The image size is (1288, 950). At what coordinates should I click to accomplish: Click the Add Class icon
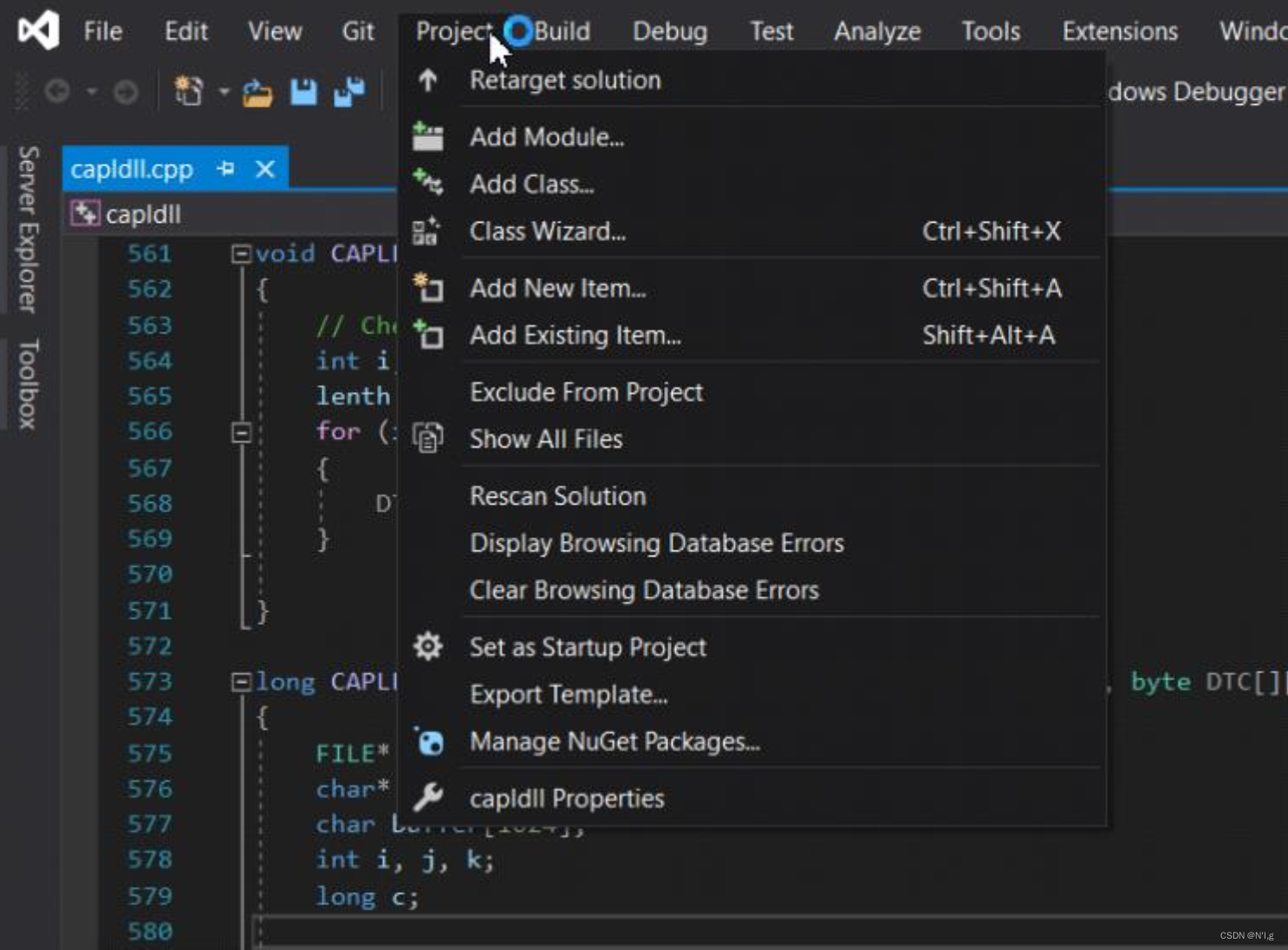(x=427, y=182)
